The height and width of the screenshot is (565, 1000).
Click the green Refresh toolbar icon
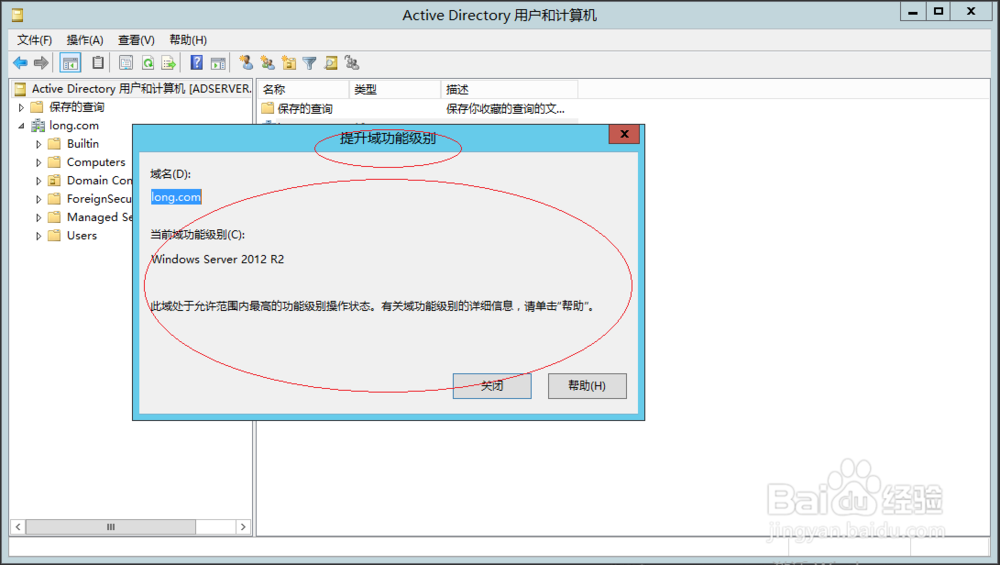(148, 62)
